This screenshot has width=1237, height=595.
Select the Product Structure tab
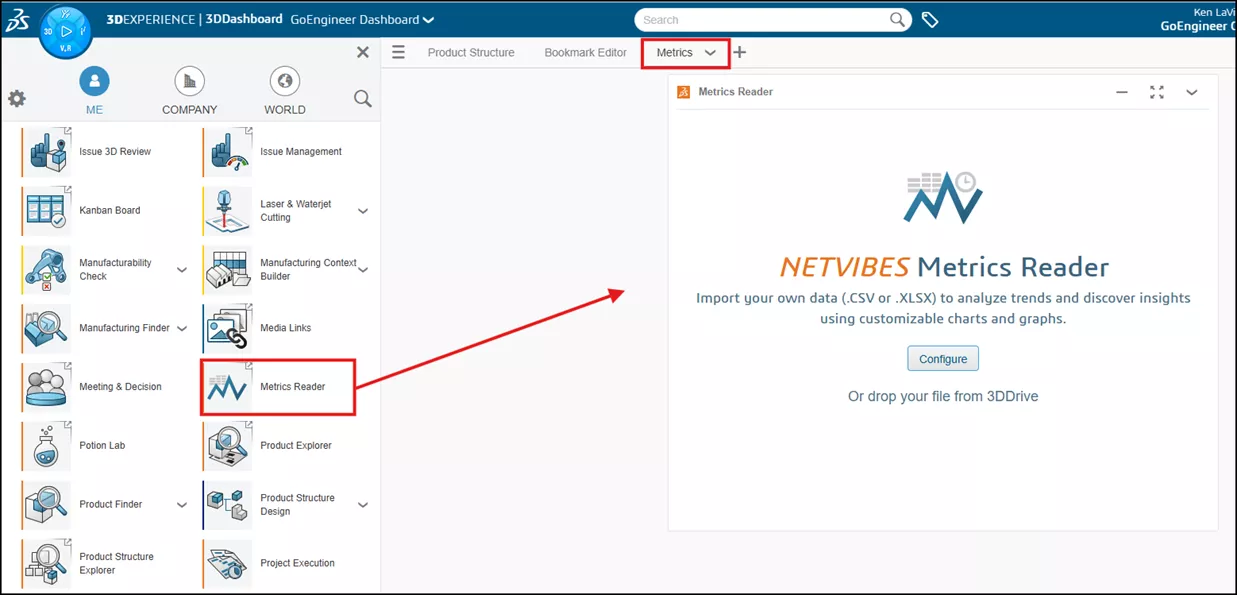click(x=471, y=52)
